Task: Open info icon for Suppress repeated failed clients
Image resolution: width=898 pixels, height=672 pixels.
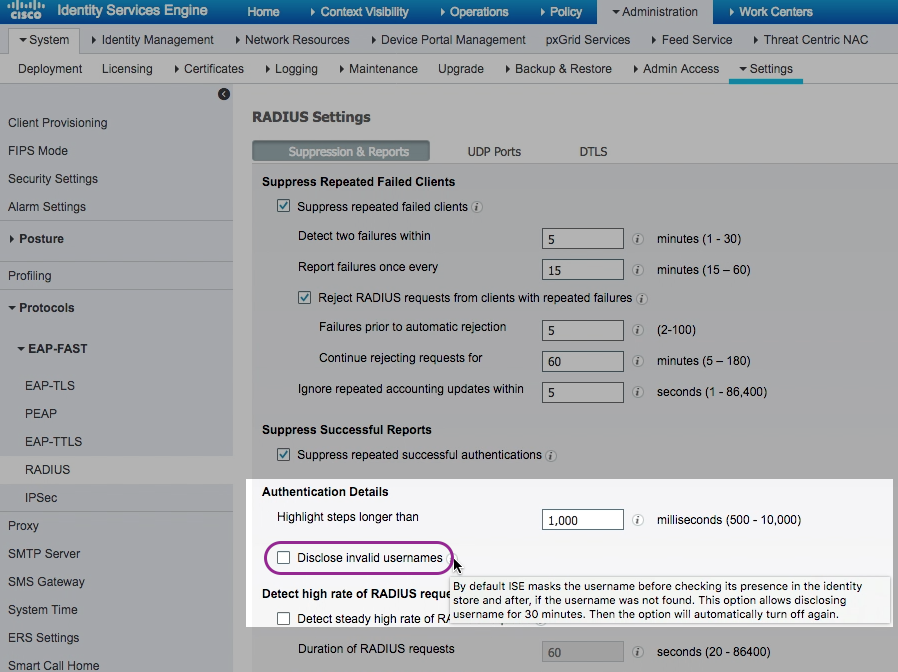Action: click(x=476, y=207)
